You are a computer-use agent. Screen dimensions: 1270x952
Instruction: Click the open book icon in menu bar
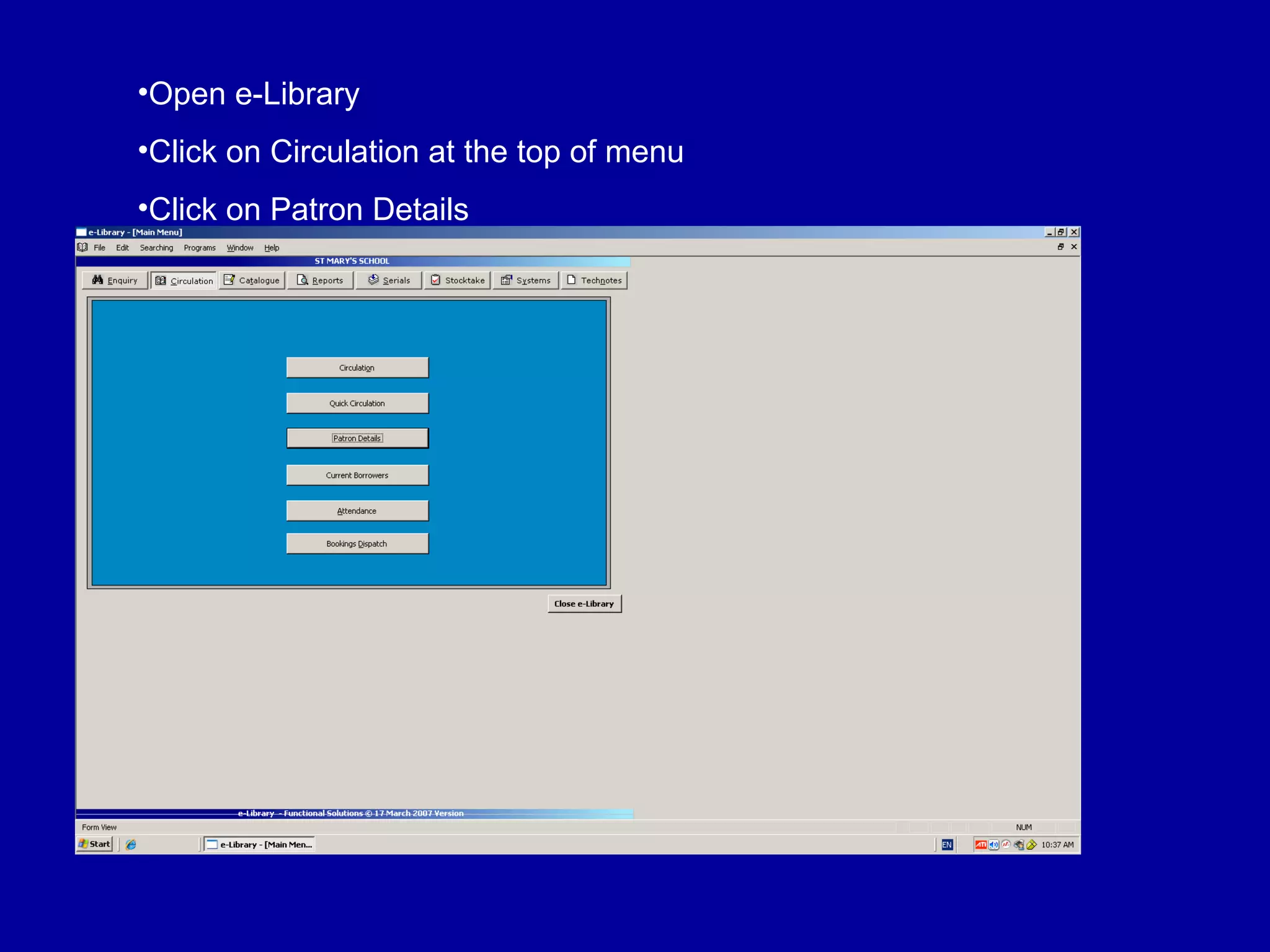tap(82, 247)
